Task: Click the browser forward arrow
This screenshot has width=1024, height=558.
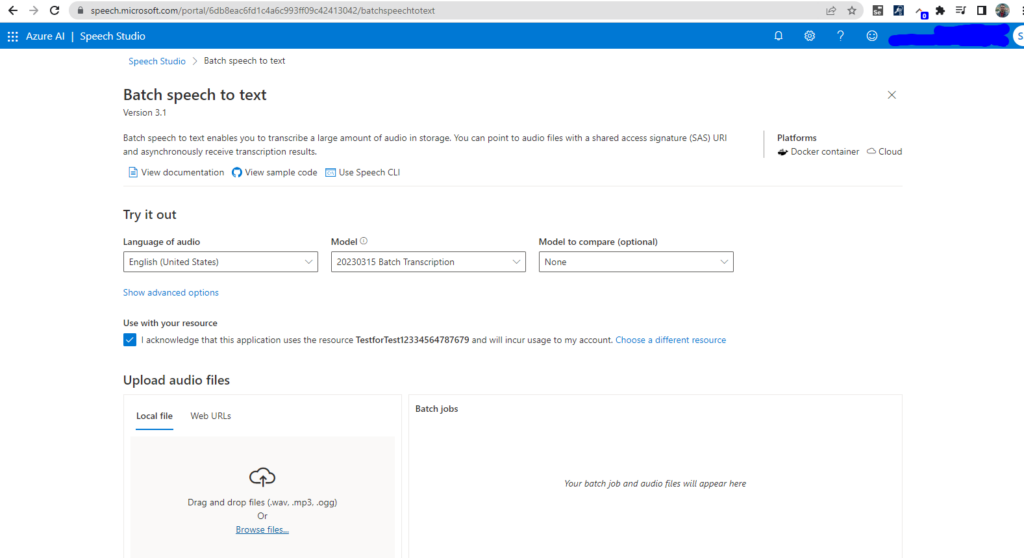Action: pos(33,10)
